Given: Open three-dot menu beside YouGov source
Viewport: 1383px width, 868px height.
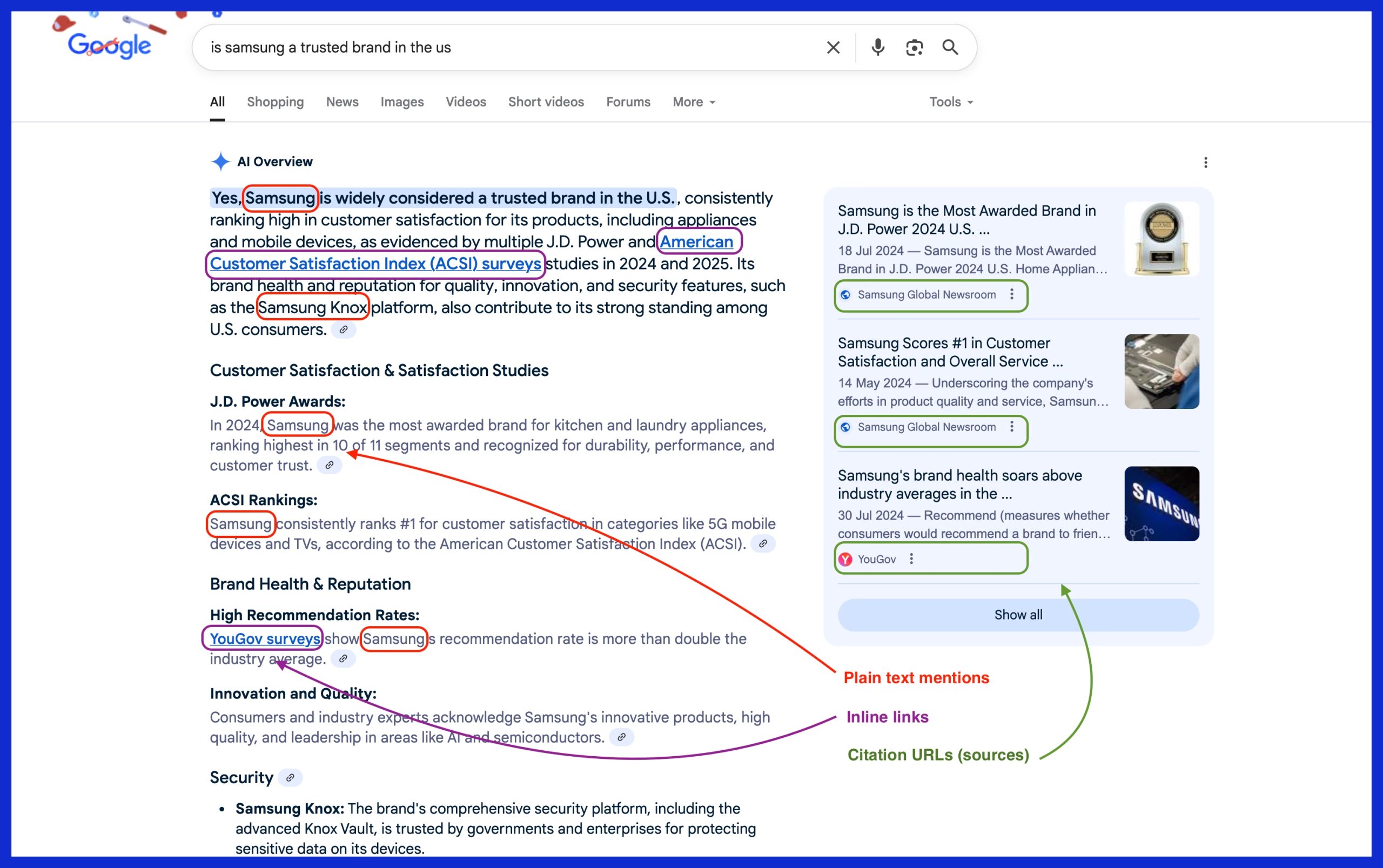Looking at the screenshot, I should [x=911, y=559].
